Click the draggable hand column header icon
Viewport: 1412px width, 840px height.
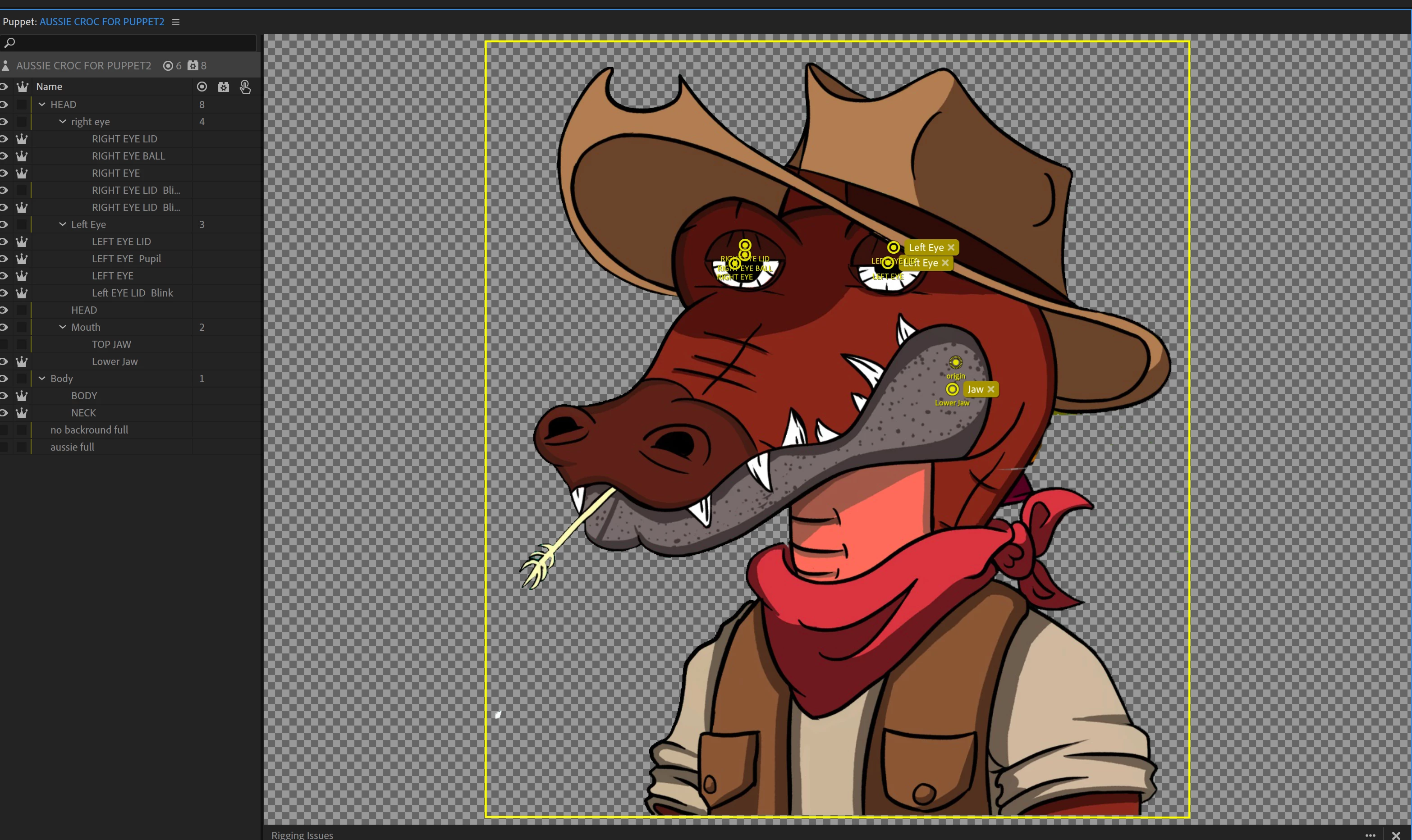click(x=245, y=87)
